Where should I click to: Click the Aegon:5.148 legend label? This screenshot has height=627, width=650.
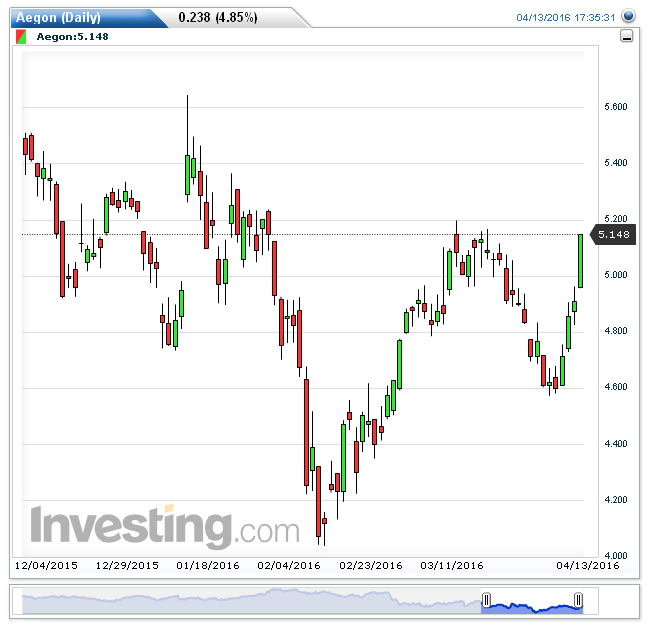(73, 36)
